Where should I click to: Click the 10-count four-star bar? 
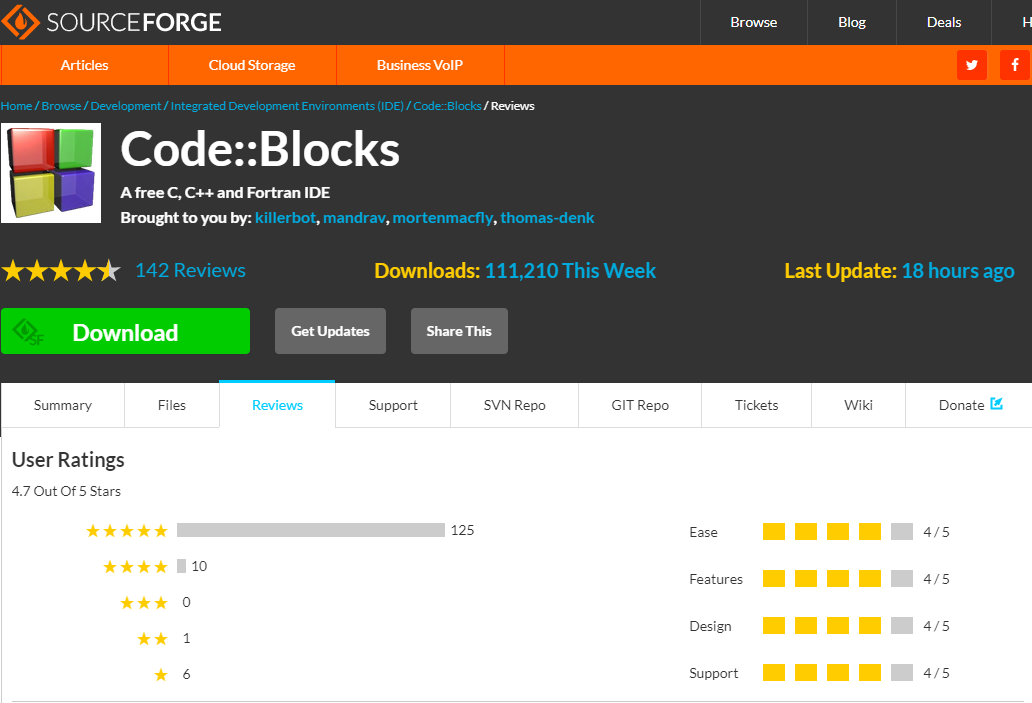[182, 566]
